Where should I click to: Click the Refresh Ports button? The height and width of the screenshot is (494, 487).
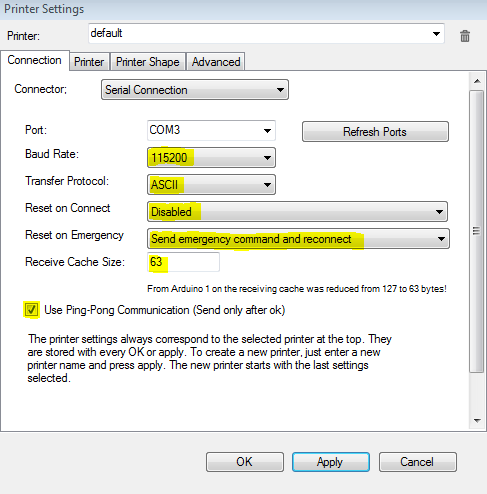pyautogui.click(x=375, y=132)
